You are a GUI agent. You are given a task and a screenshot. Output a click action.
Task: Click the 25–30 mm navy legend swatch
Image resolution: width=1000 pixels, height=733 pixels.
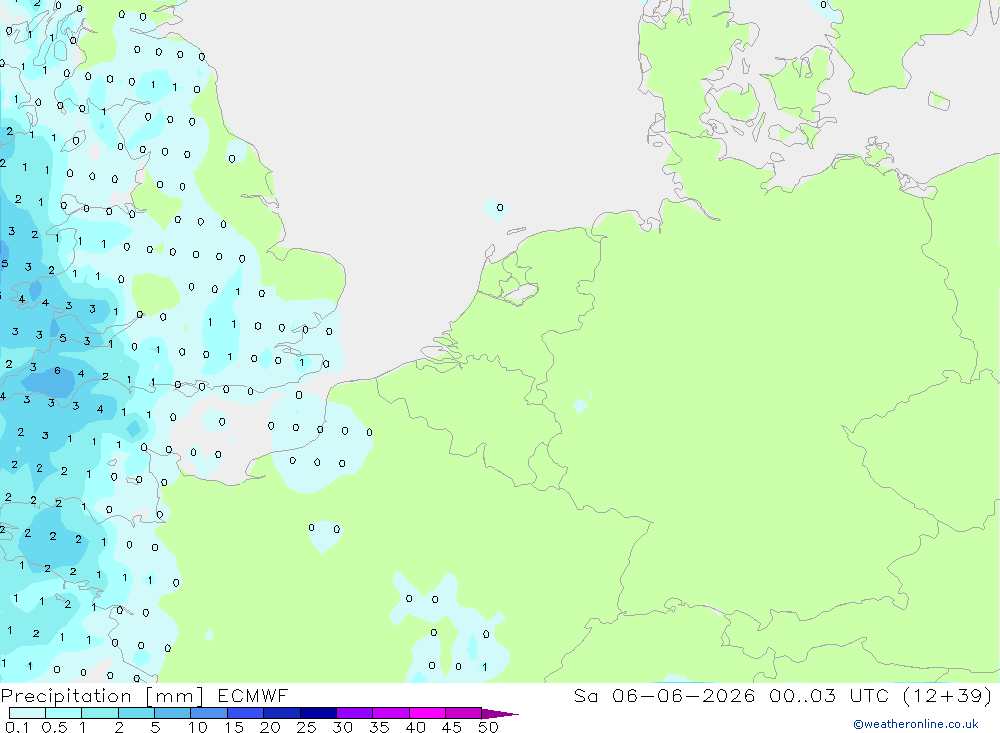pyautogui.click(x=318, y=713)
